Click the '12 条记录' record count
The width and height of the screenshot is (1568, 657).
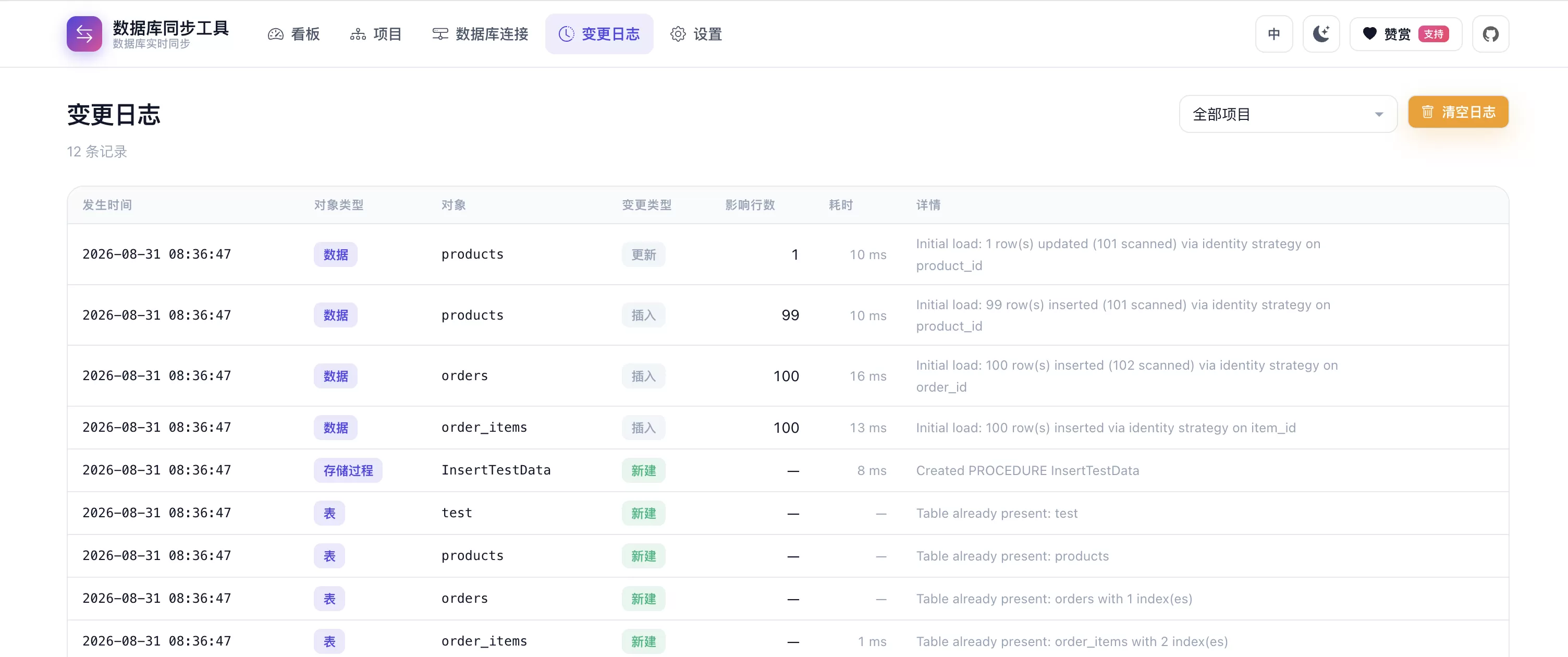click(97, 152)
